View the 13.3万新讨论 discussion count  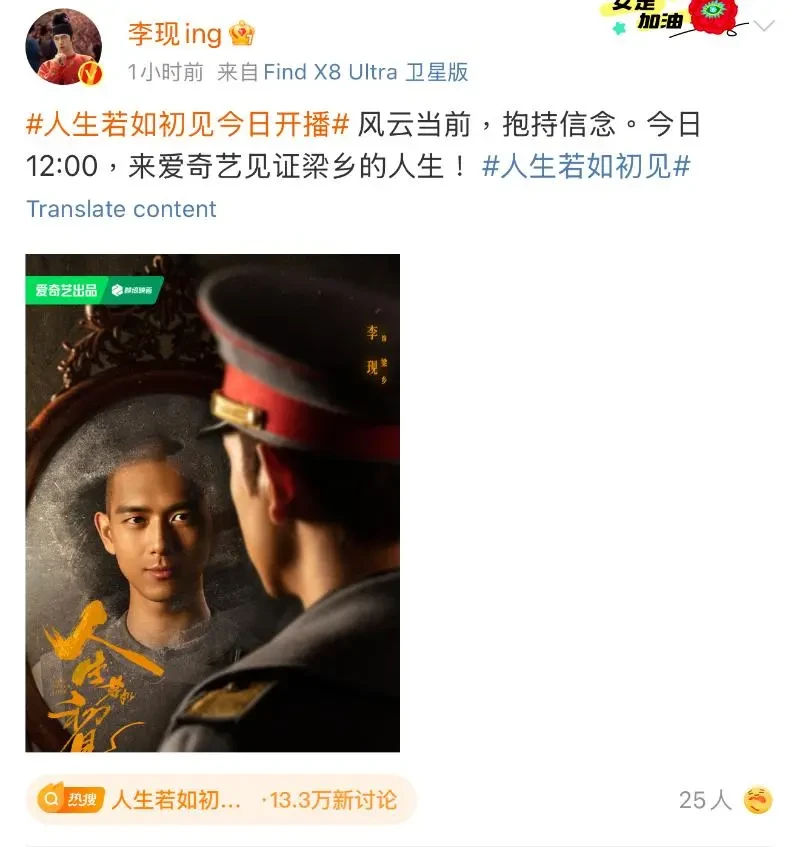point(333,800)
